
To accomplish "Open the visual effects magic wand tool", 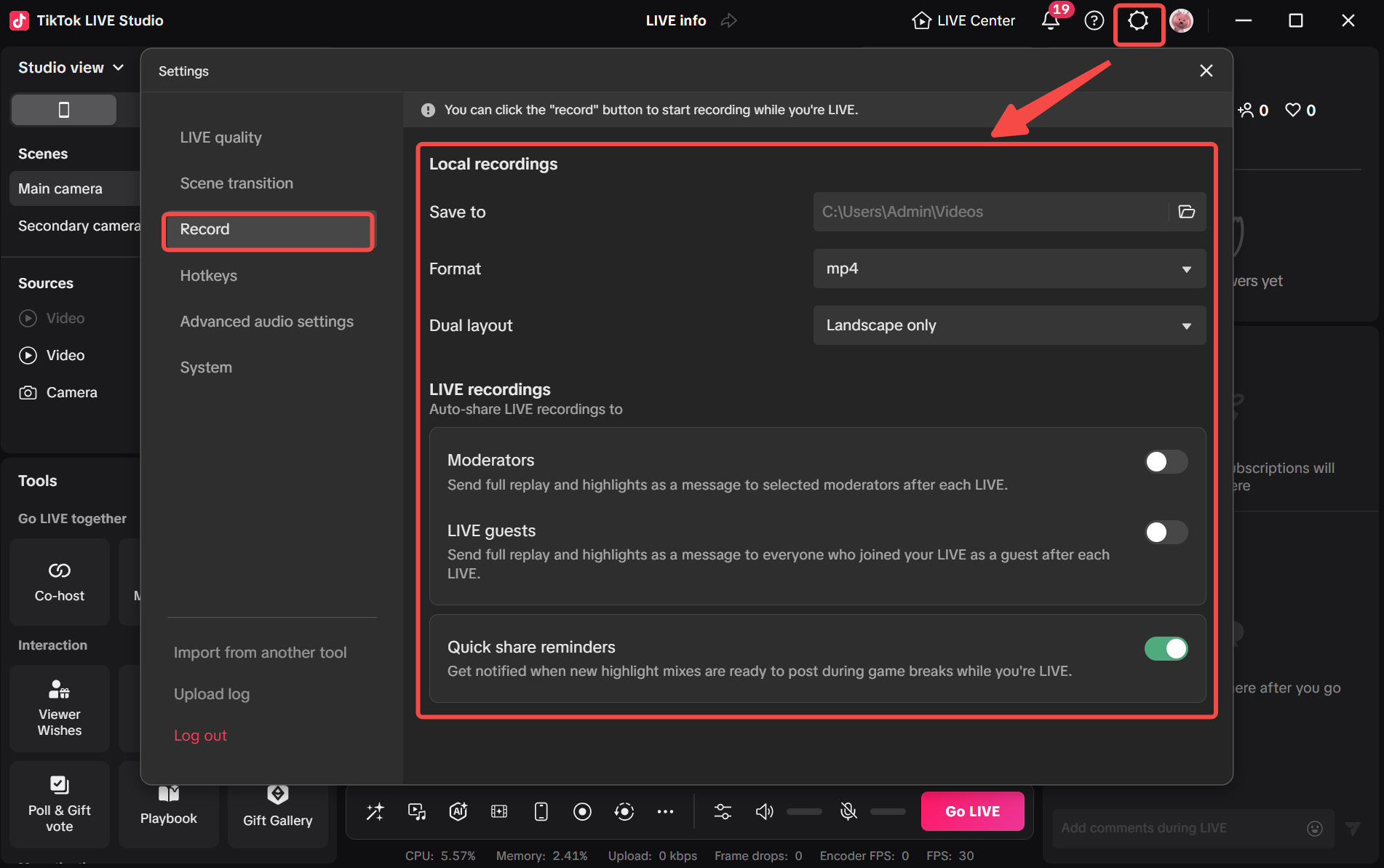I will [x=375, y=811].
